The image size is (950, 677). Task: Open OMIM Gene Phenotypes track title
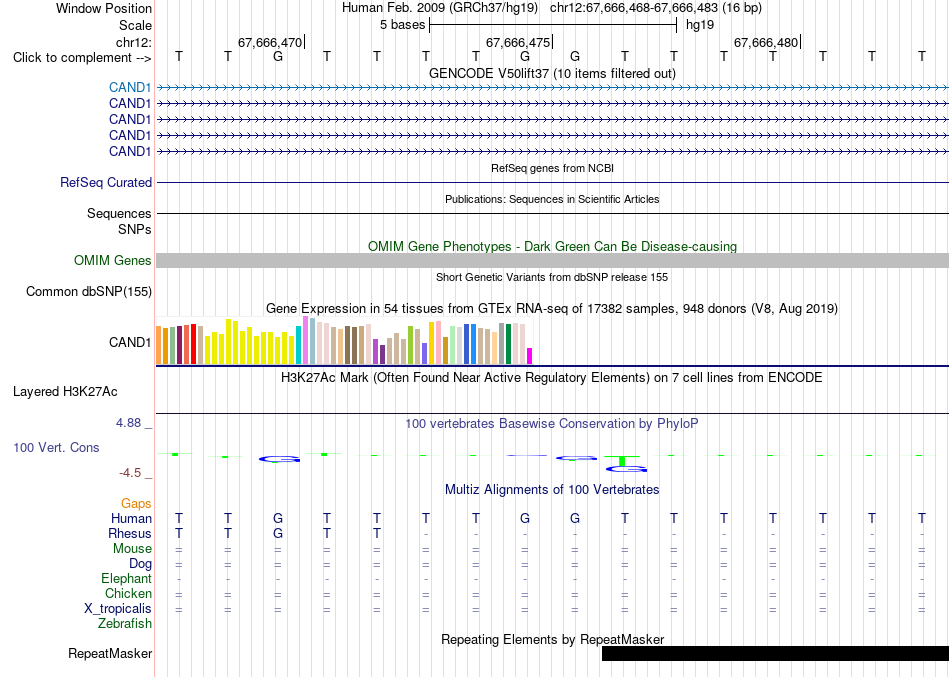coord(553,247)
